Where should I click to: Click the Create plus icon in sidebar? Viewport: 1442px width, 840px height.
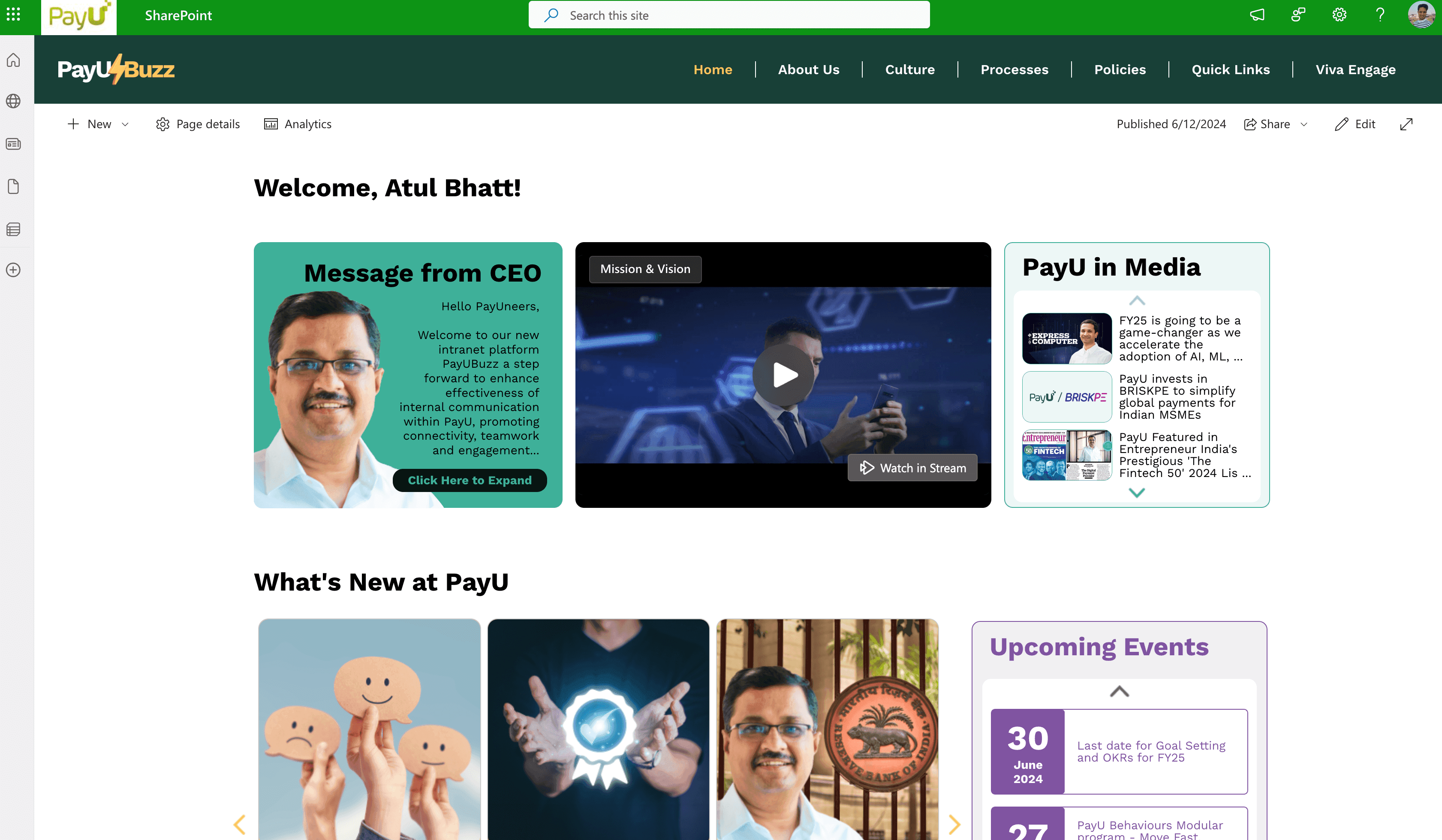pyautogui.click(x=14, y=270)
